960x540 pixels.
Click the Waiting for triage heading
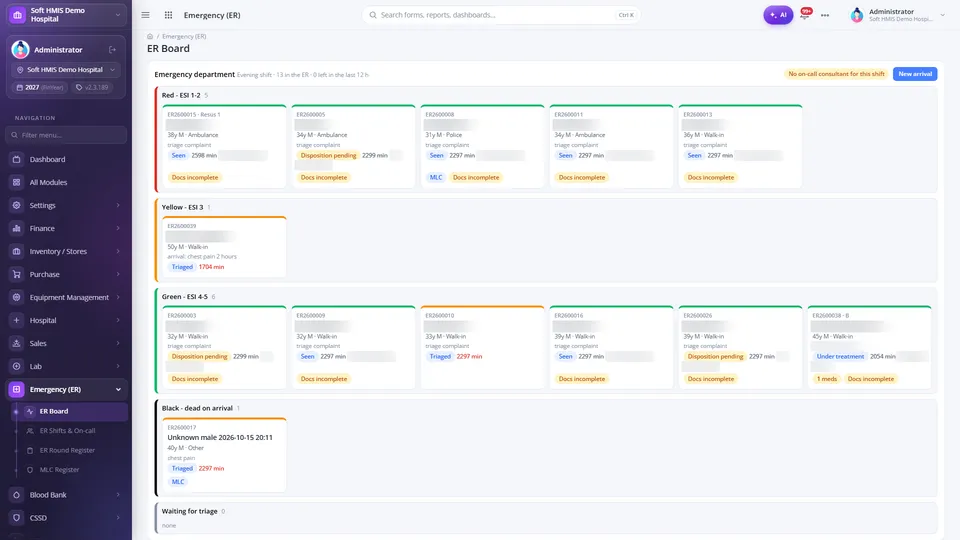click(189, 511)
